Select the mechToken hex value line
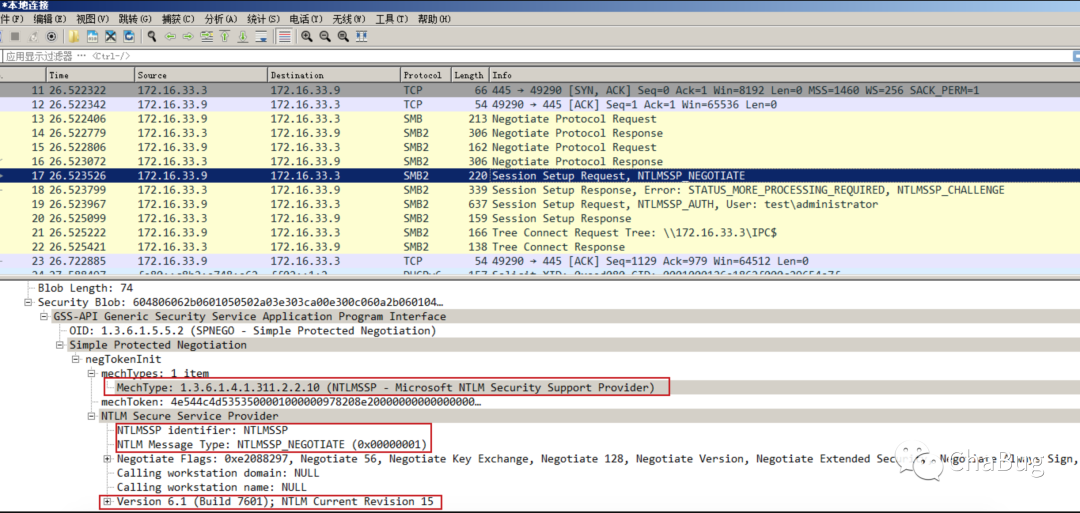This screenshot has height=513, width=1080. 291,401
